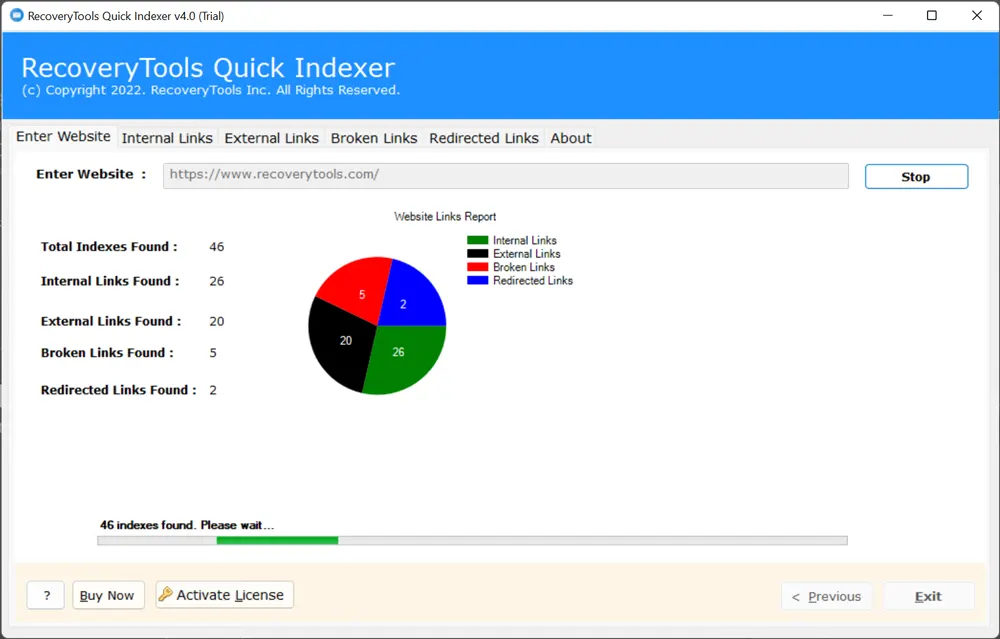Click the black External Links legend swatch
The height and width of the screenshot is (639, 1000).
478,254
